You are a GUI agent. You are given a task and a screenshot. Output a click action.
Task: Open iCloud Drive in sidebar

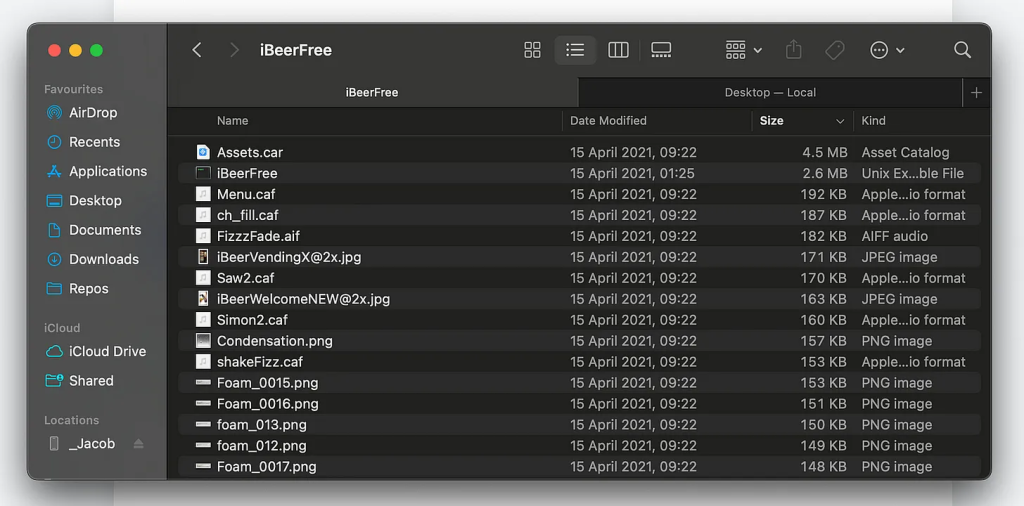coord(107,351)
